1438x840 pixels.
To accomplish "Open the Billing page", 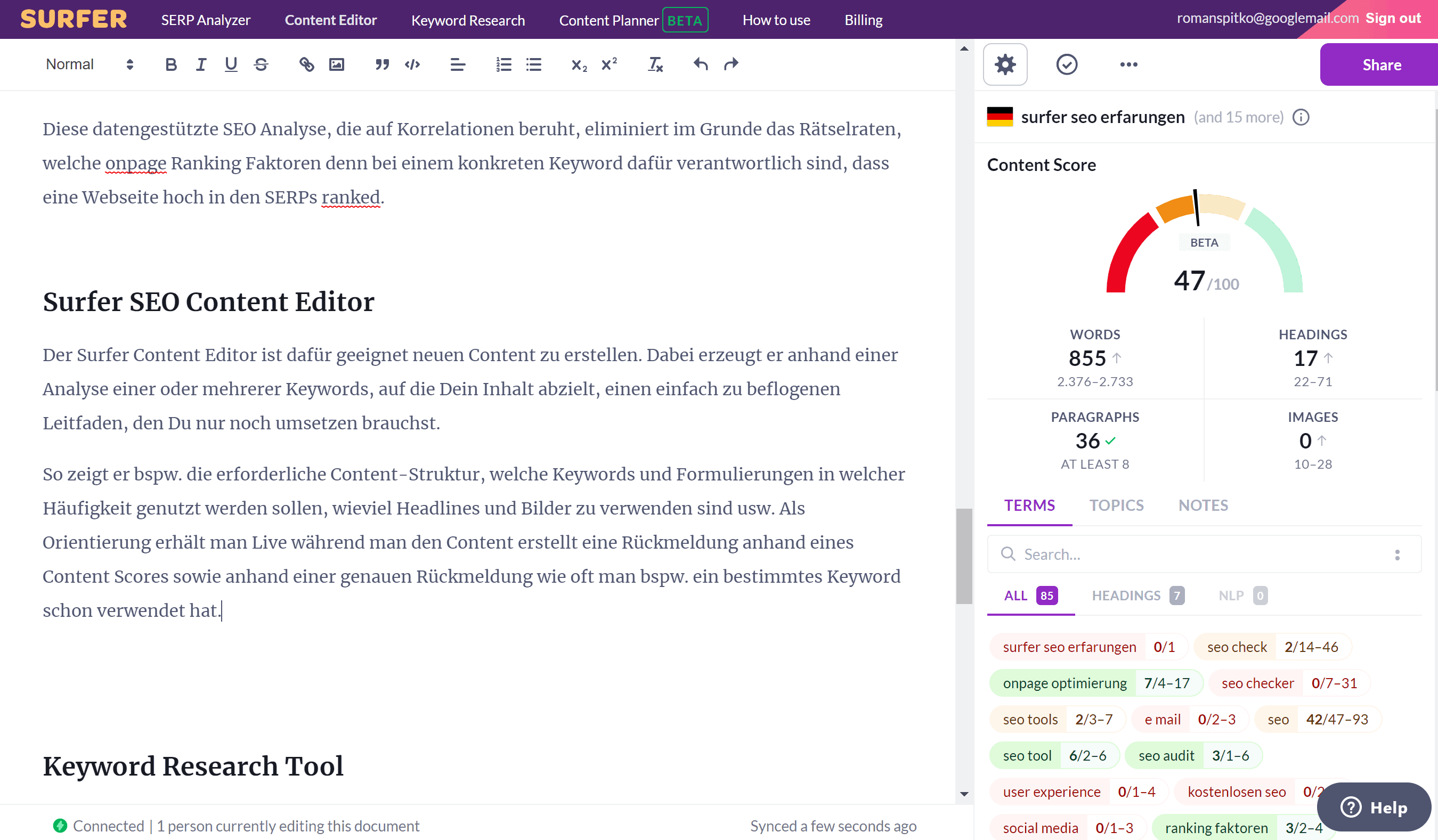I will (x=863, y=20).
